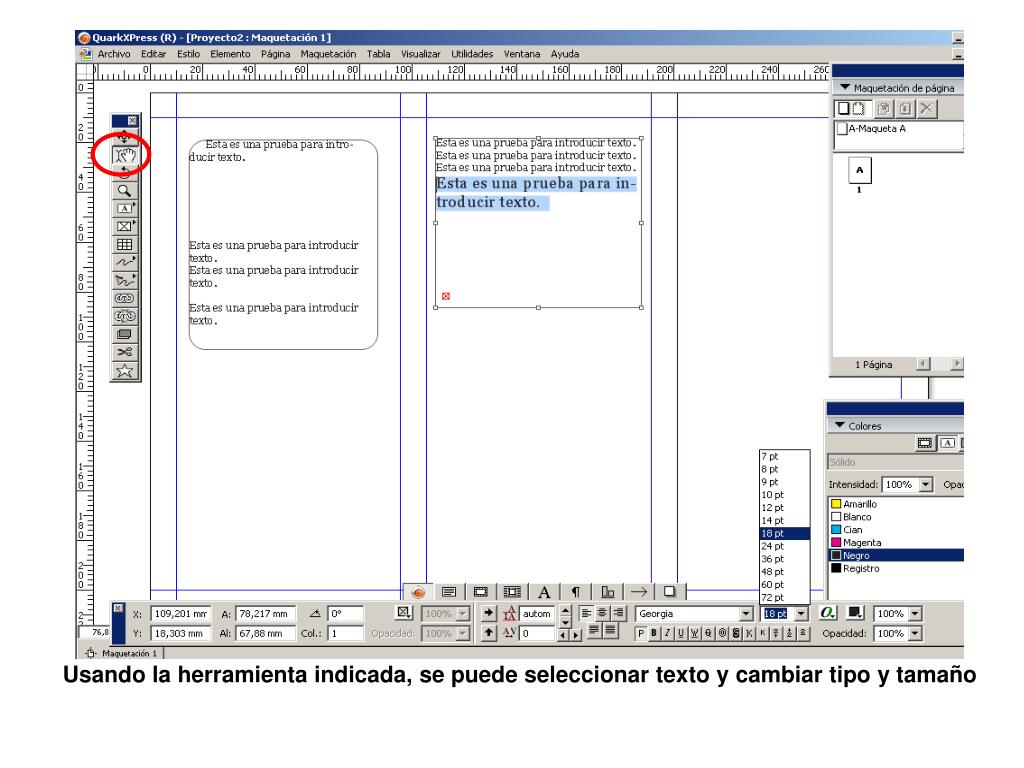Switch to the Character attributes 'A' tab
This screenshot has height=768, width=1024.
pos(544,592)
